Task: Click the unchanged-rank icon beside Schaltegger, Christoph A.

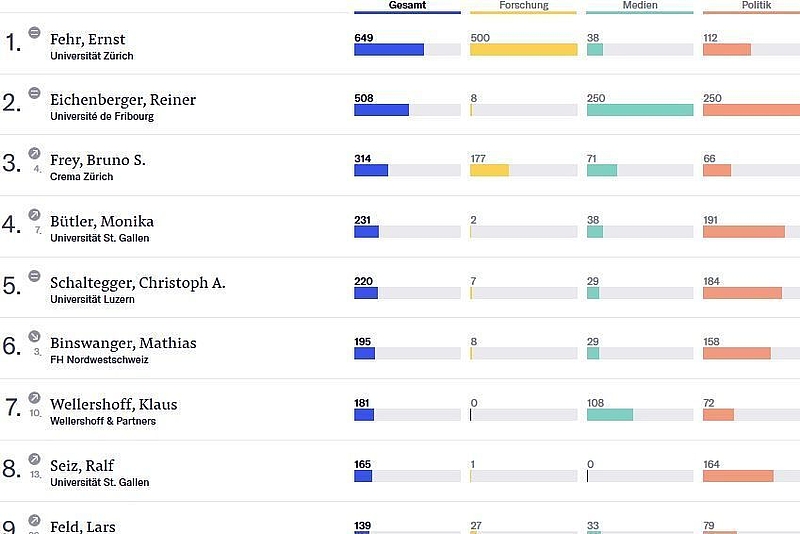Action: click(x=35, y=276)
